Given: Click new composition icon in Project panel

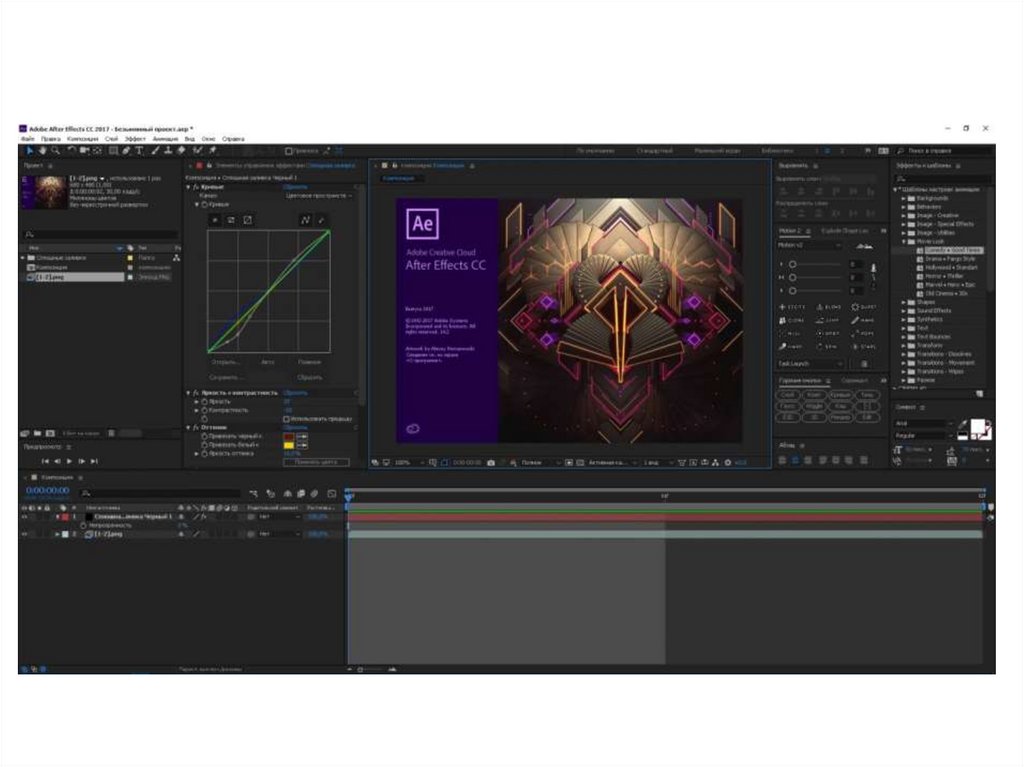Looking at the screenshot, I should tap(50, 433).
